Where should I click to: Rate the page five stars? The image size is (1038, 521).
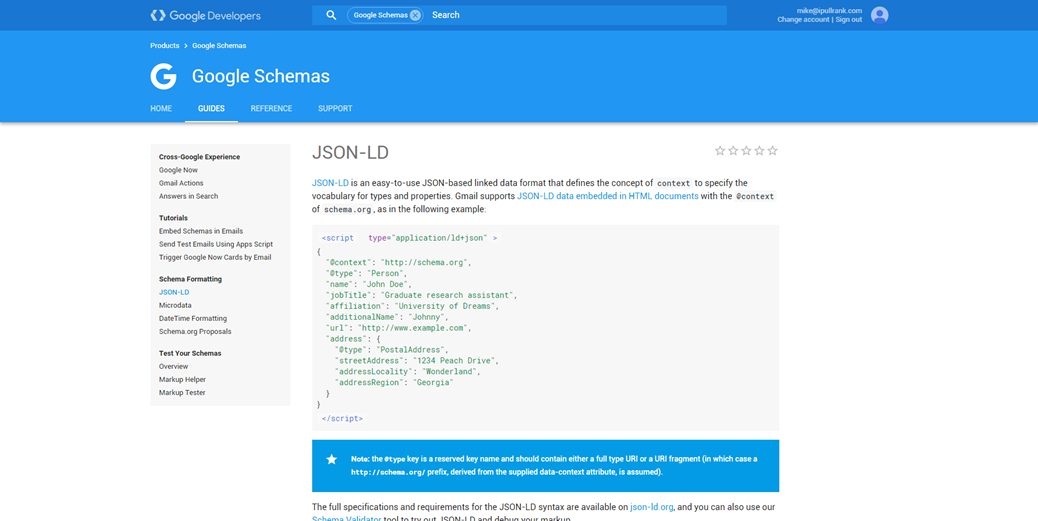[772, 151]
